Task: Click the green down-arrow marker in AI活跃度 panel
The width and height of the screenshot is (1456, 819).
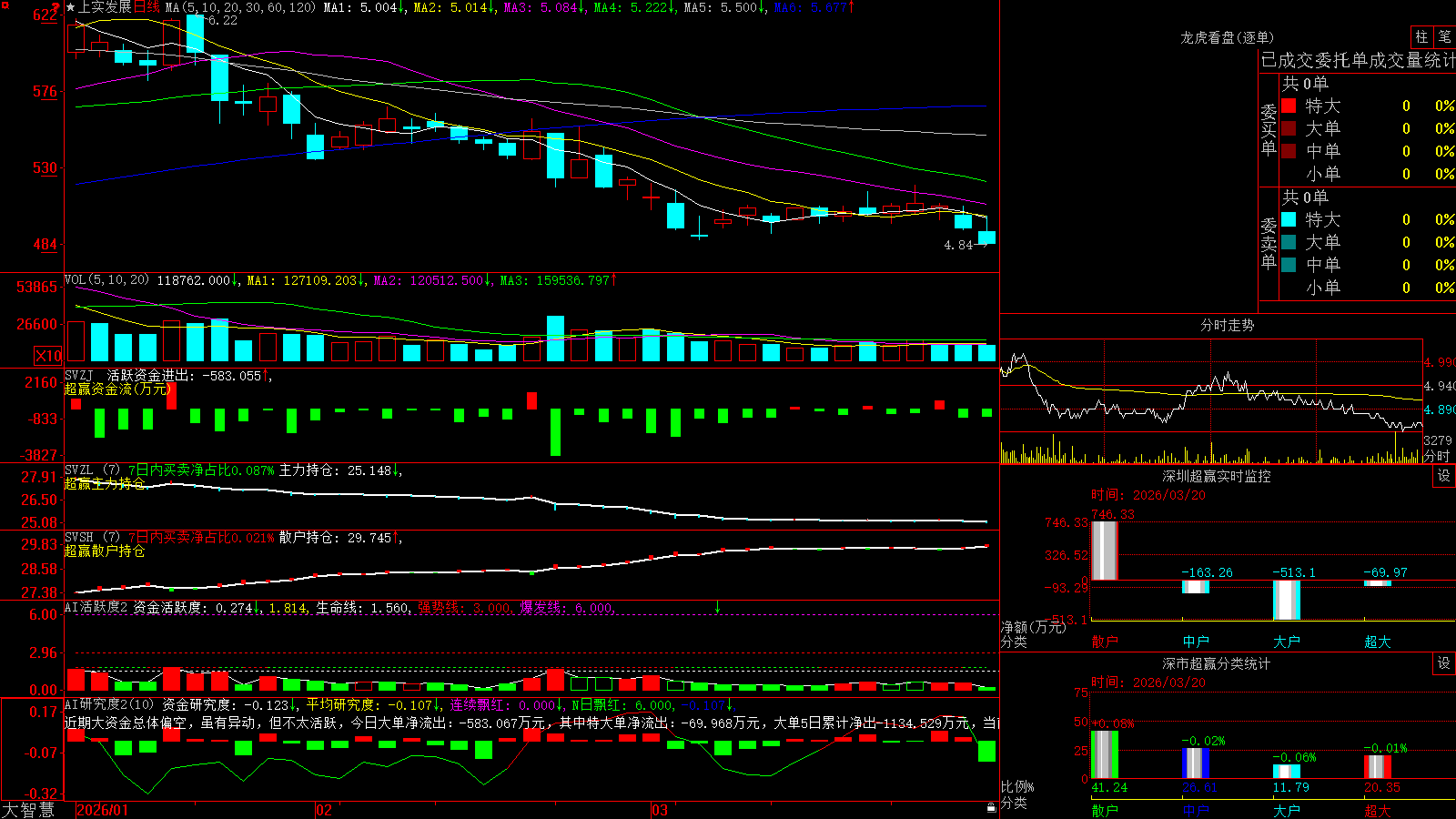Action: pyautogui.click(x=717, y=607)
